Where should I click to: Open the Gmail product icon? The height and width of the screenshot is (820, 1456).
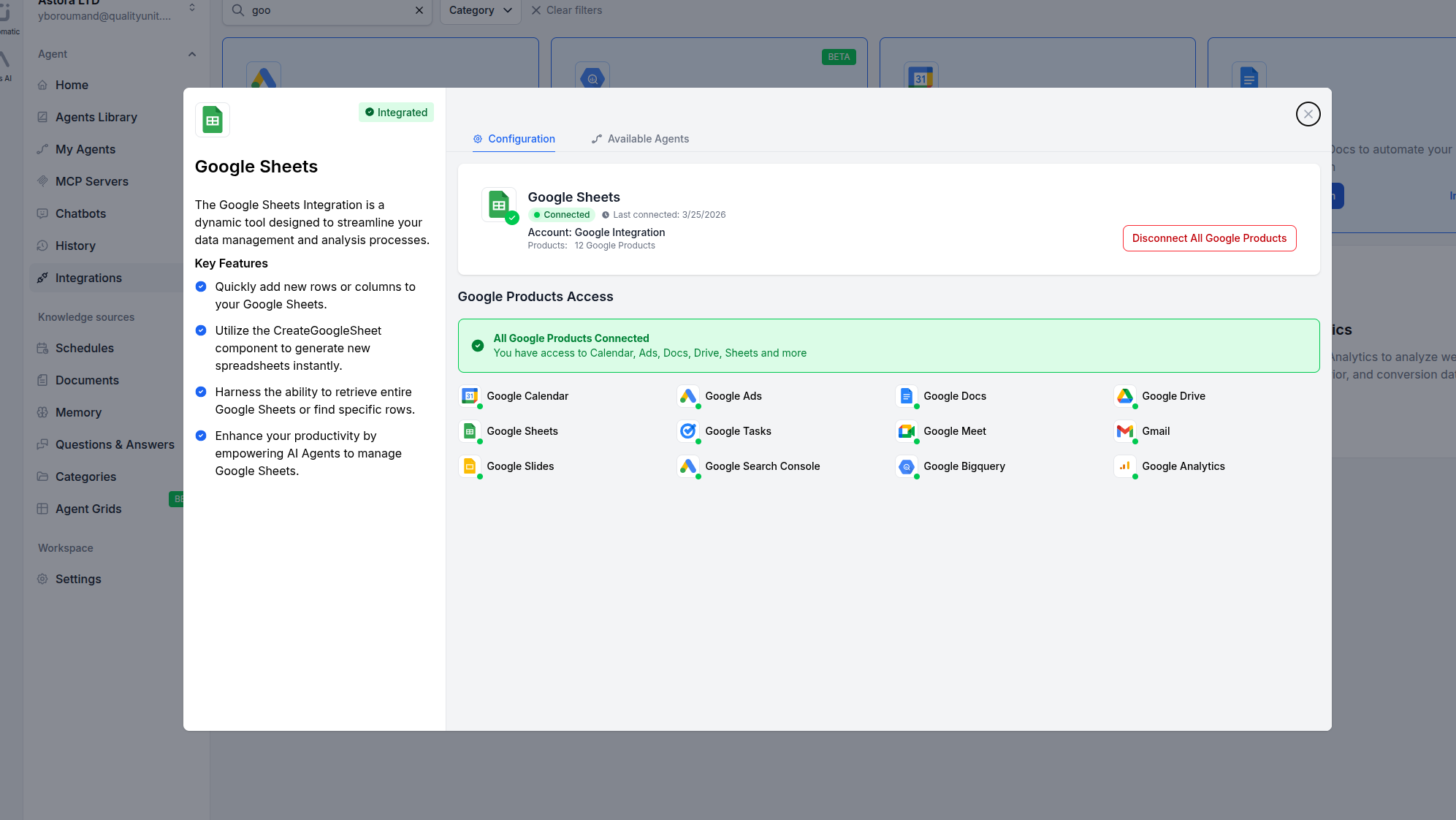[x=1125, y=431]
